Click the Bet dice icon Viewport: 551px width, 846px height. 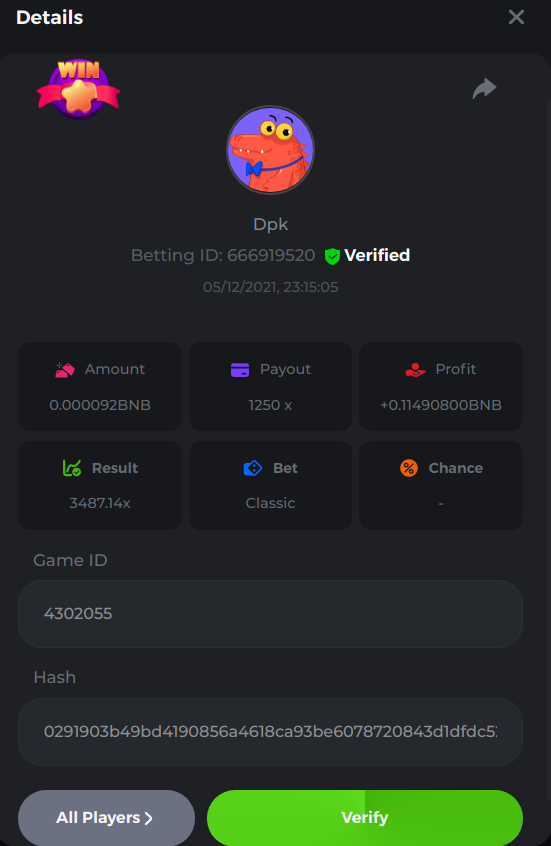point(253,468)
